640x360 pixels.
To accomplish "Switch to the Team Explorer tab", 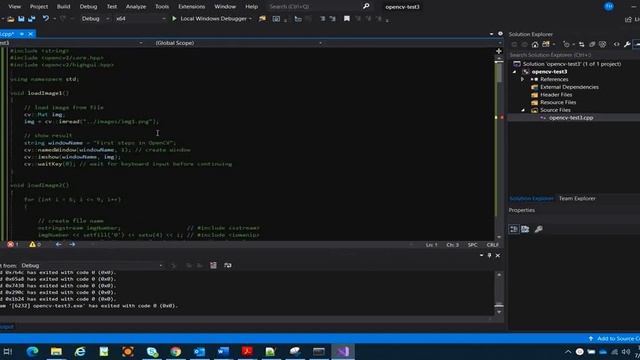I will pos(577,199).
